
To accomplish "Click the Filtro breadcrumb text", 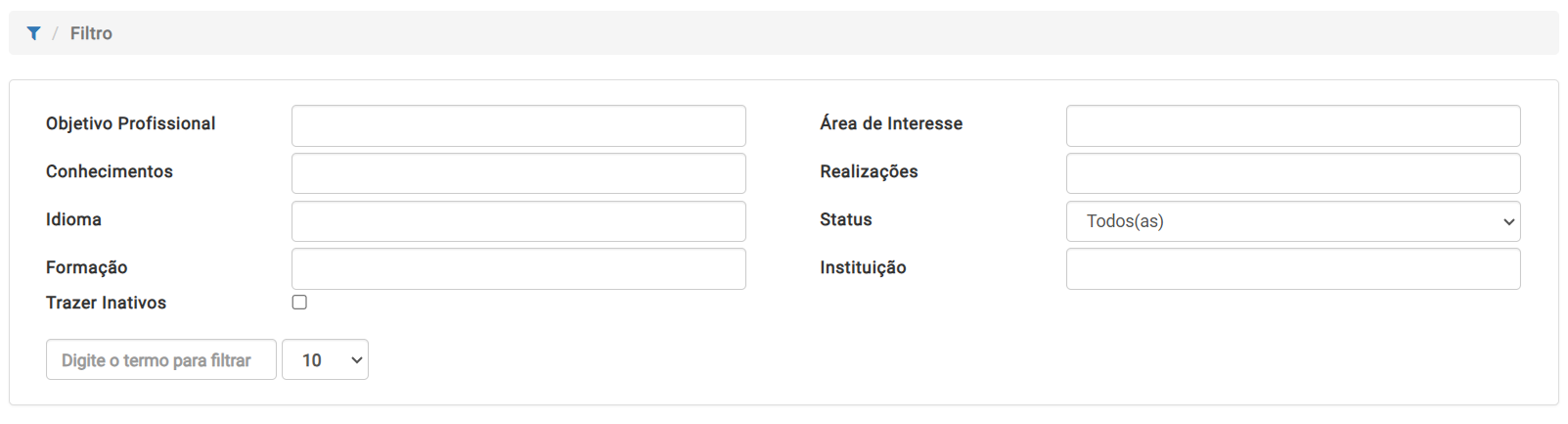I will tap(91, 33).
